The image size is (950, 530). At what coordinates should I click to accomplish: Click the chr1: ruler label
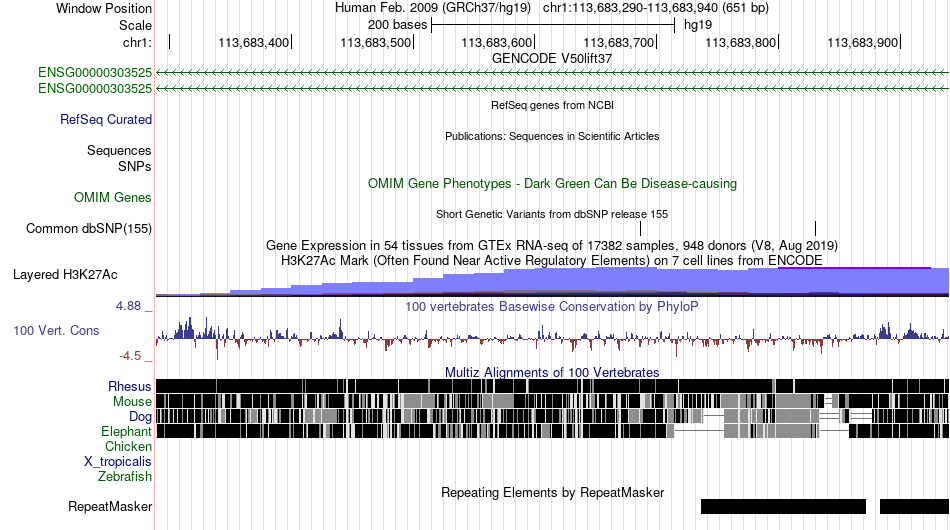point(137,42)
